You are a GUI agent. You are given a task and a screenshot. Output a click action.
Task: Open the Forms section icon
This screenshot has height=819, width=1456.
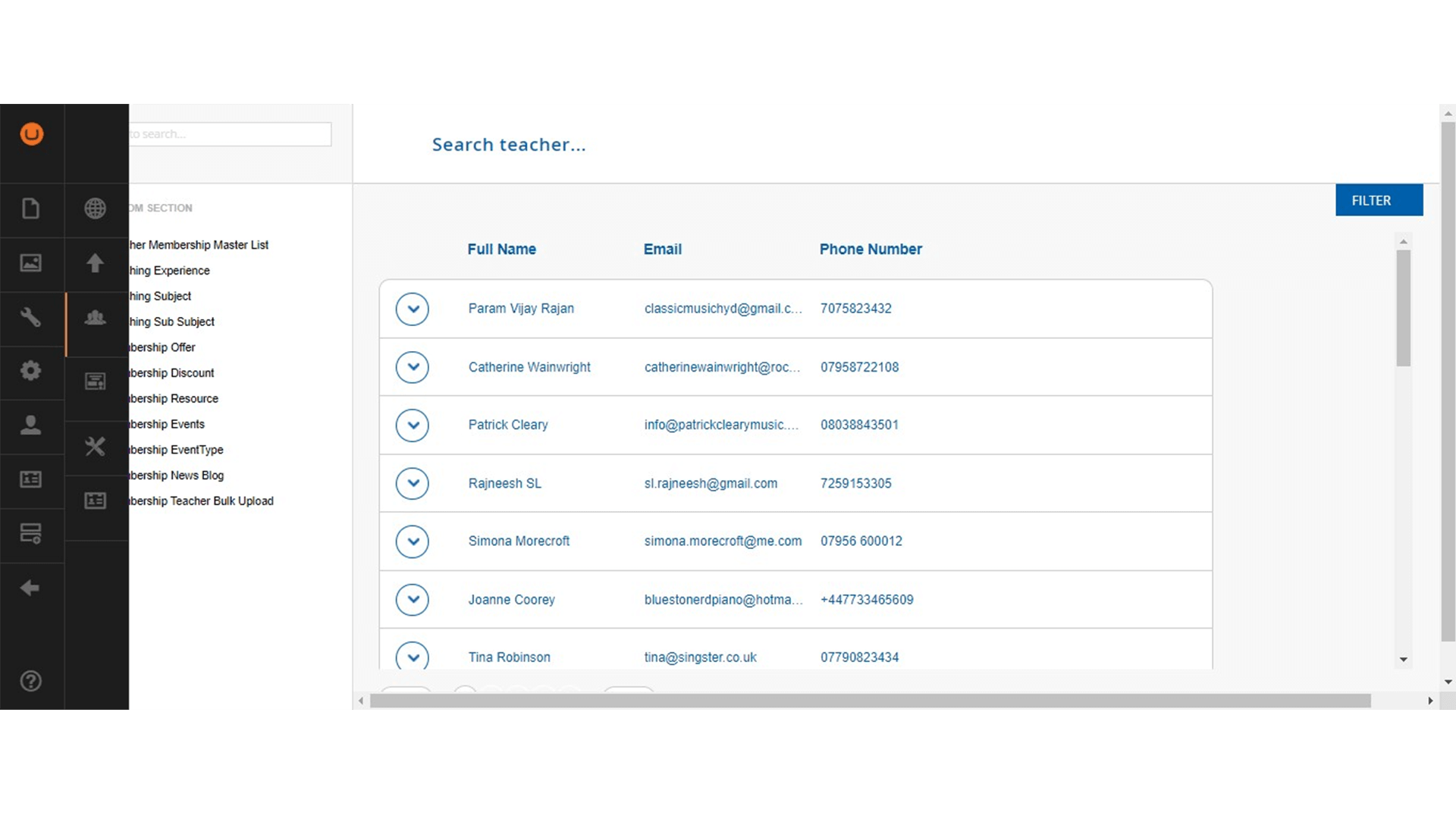point(31,533)
